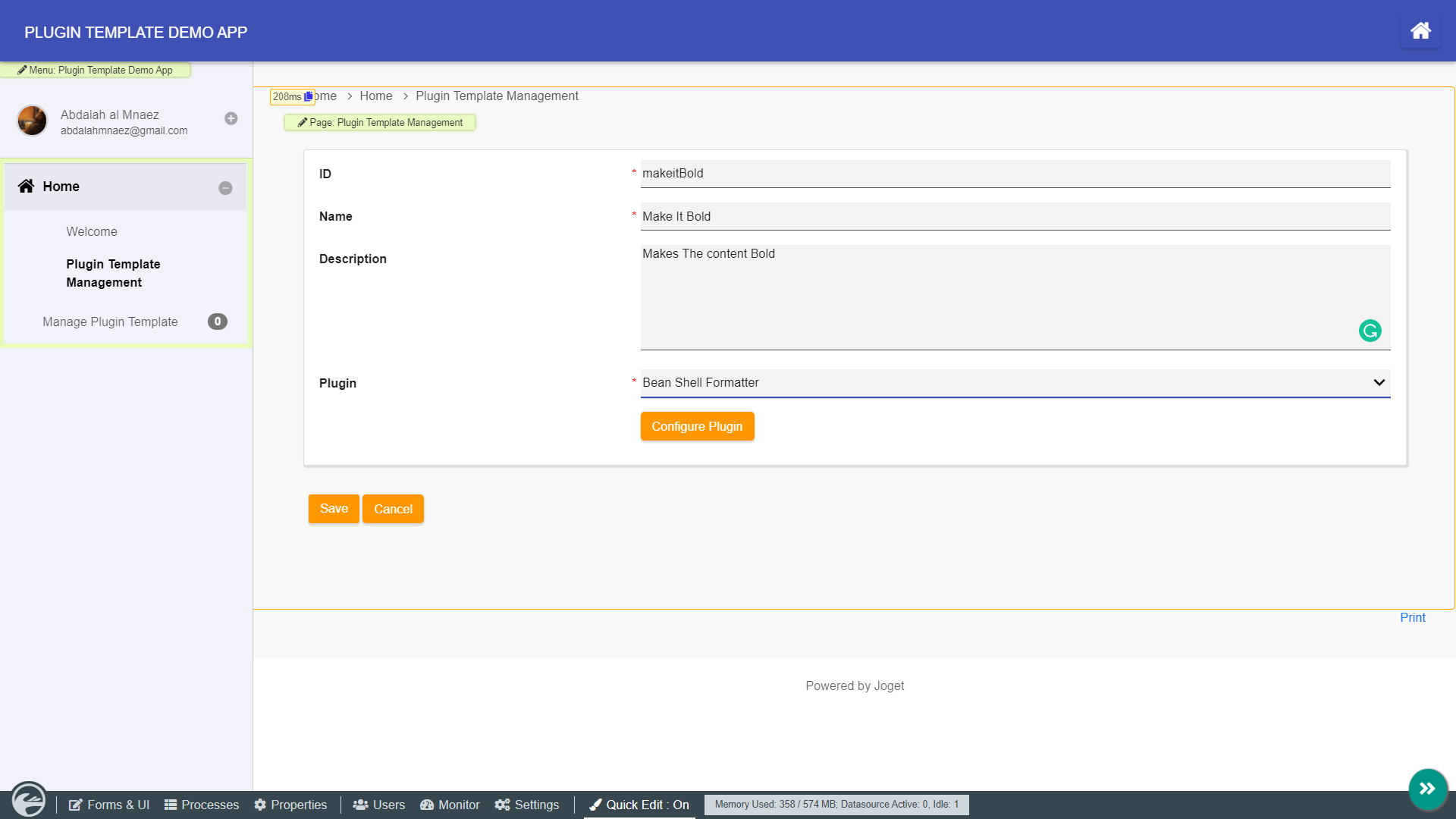The width and height of the screenshot is (1456, 819).
Task: Open Welcome menu item
Action: tap(92, 231)
